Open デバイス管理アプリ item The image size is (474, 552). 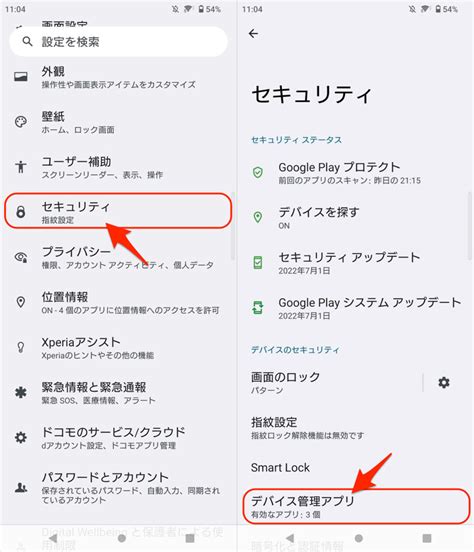tap(356, 506)
